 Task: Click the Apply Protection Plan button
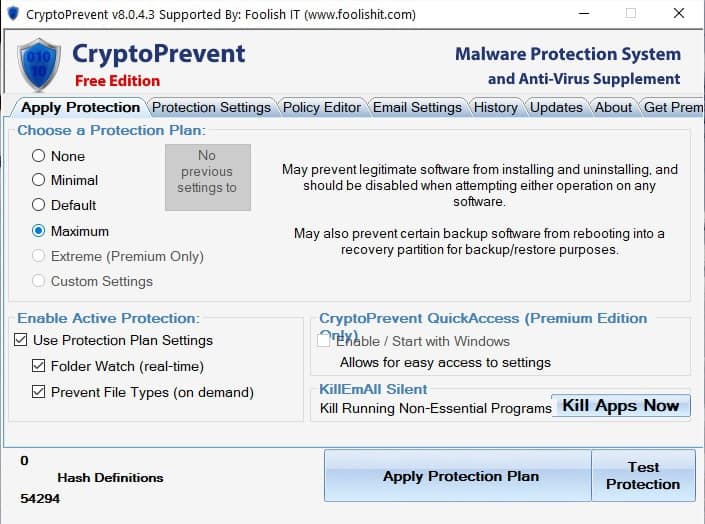pyautogui.click(x=458, y=476)
